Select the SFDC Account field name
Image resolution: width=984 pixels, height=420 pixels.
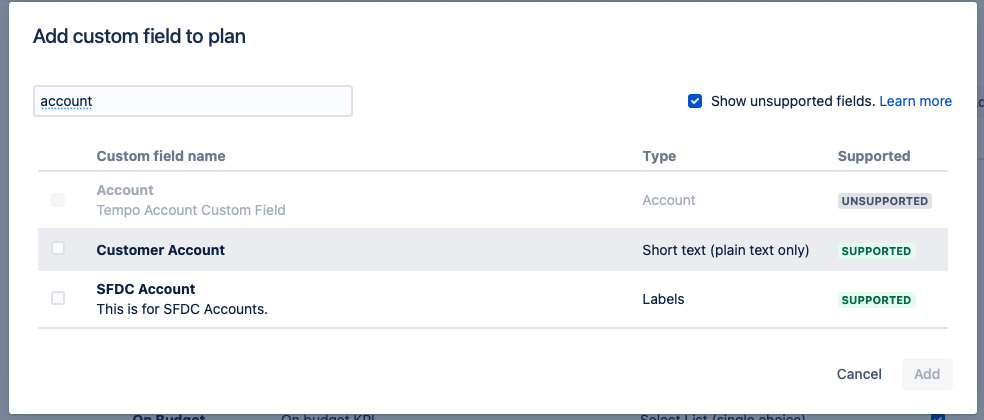pos(146,289)
